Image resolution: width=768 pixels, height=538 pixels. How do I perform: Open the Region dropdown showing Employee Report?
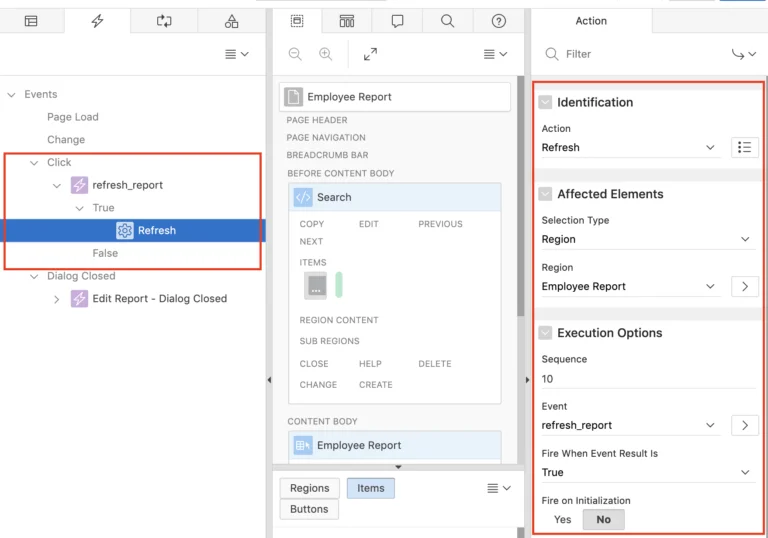click(630, 287)
